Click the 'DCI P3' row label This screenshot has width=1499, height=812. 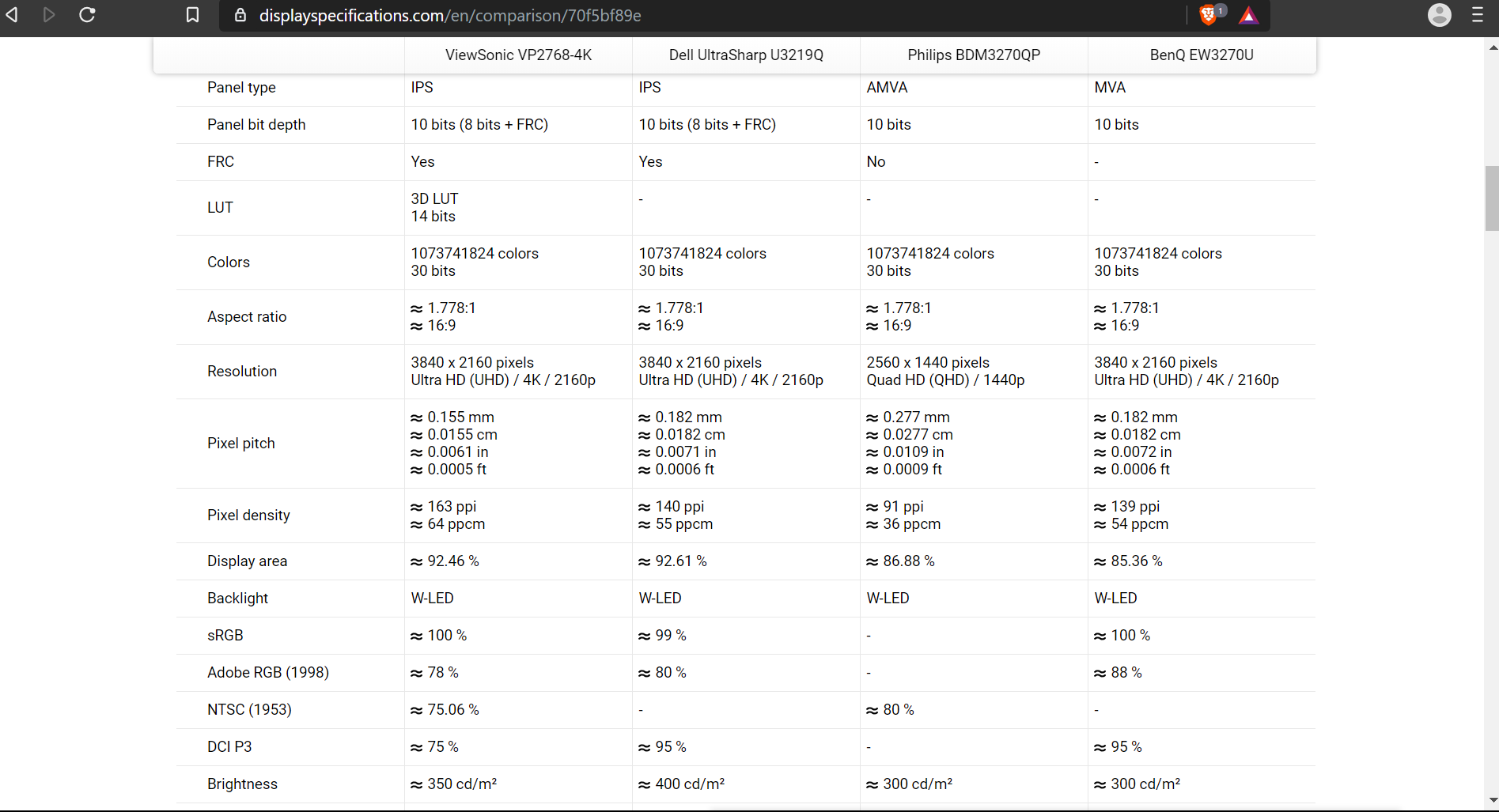coord(229,747)
